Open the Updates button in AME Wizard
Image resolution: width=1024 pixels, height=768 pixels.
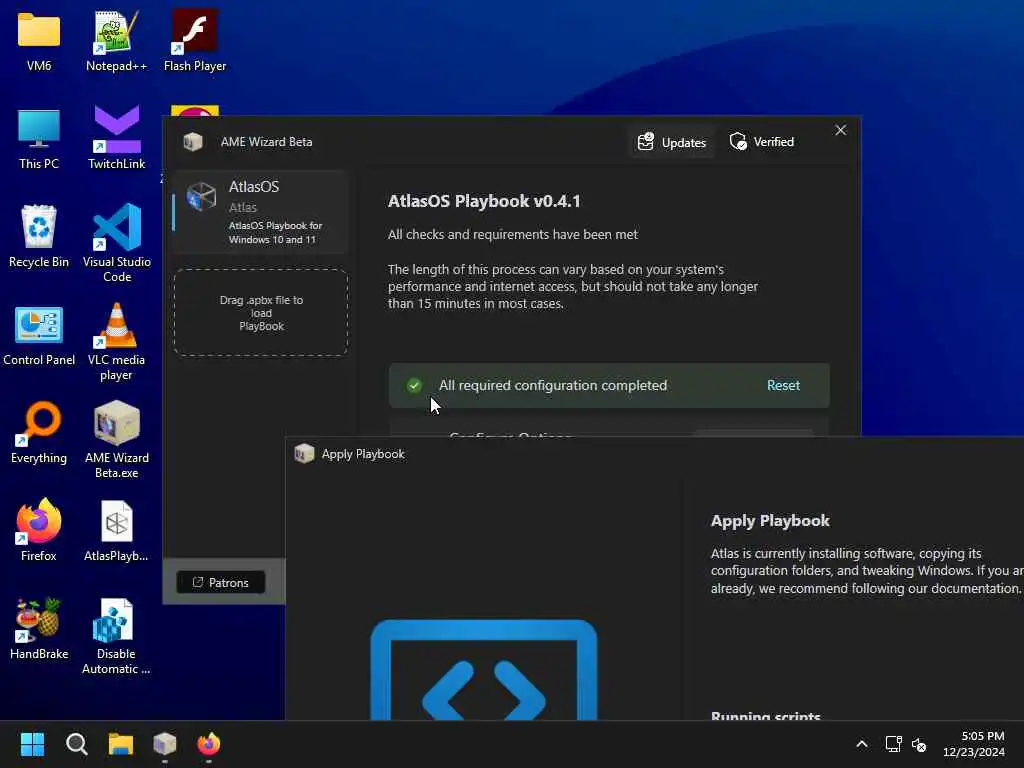click(672, 142)
